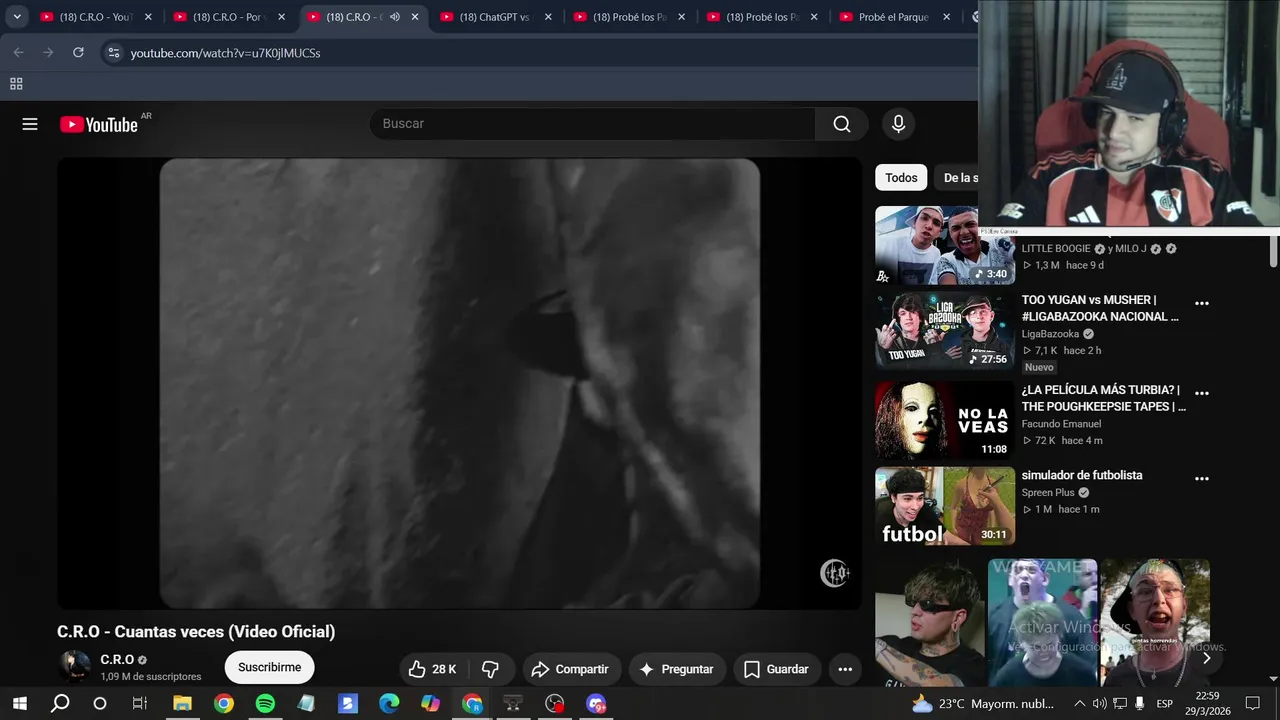1280x720 pixels.
Task: Open LITTLE BOOGIE y MILO J video thumbnail
Action: click(x=945, y=246)
